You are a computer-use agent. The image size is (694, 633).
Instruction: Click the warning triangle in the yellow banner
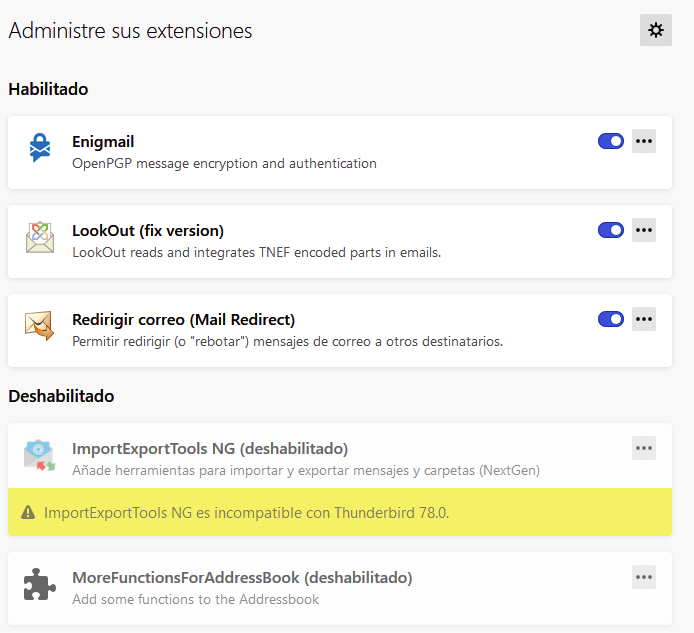click(28, 513)
